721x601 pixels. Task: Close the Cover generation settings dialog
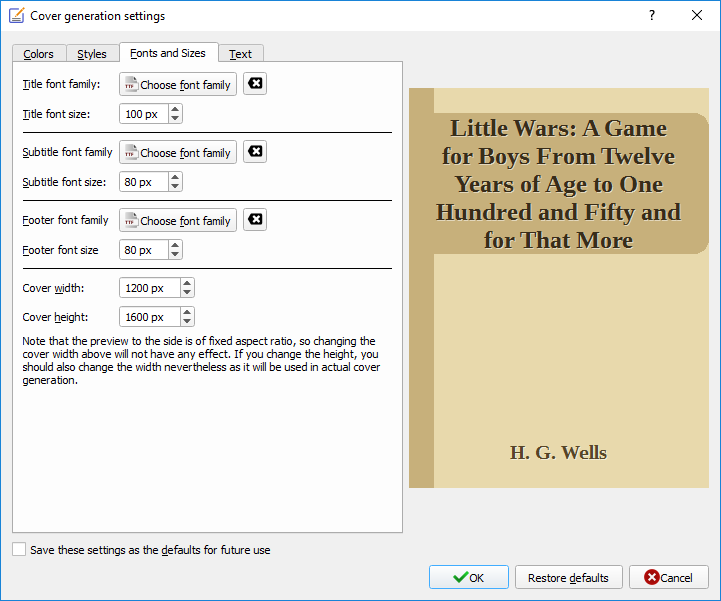pos(697,15)
